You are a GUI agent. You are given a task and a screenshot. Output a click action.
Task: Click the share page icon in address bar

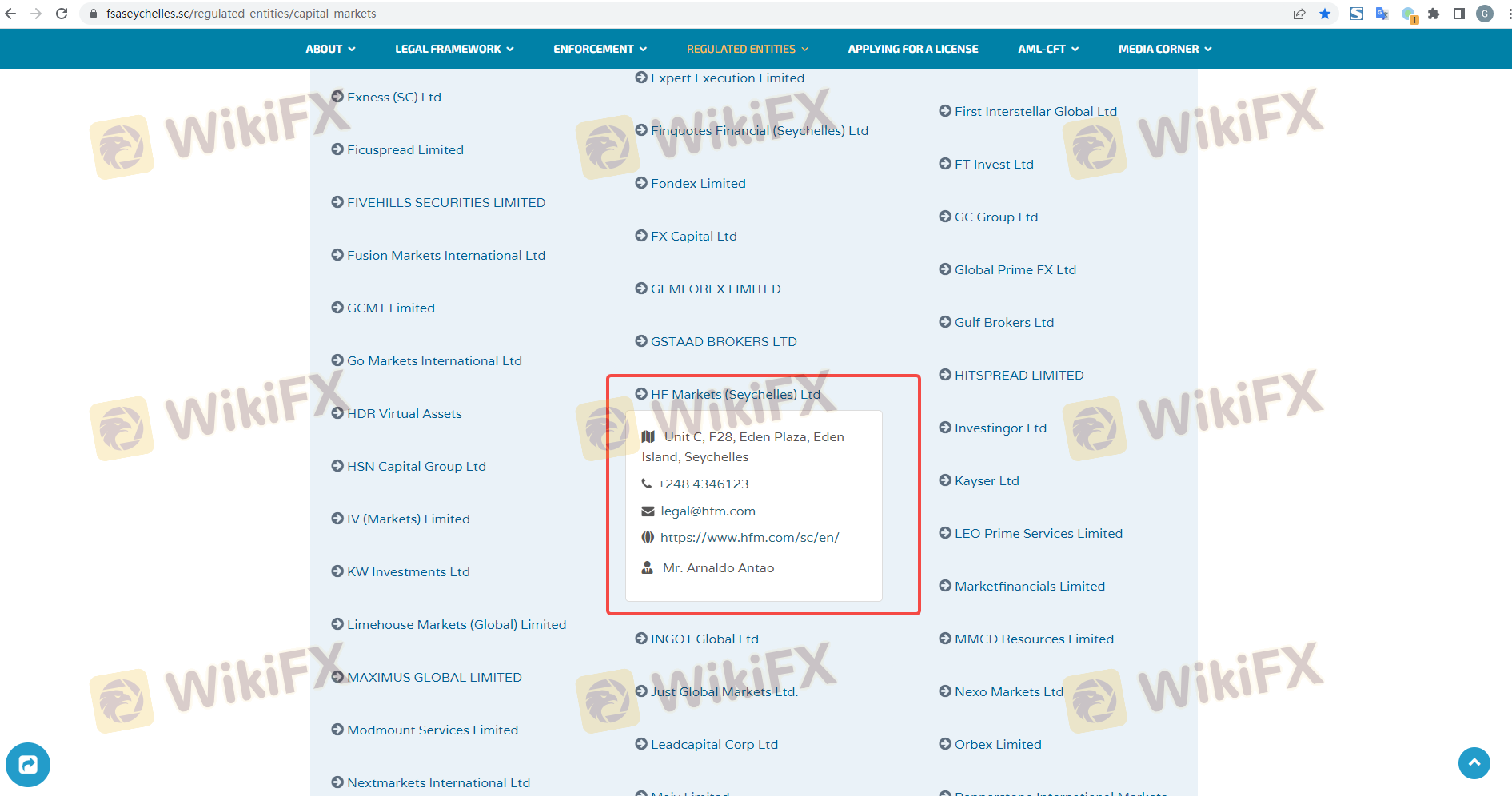click(1299, 14)
